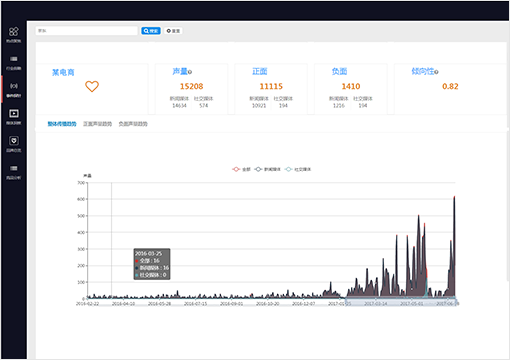Open the bottom list icon in sidebar
The width and height of the screenshot is (510, 360).
[x=14, y=168]
